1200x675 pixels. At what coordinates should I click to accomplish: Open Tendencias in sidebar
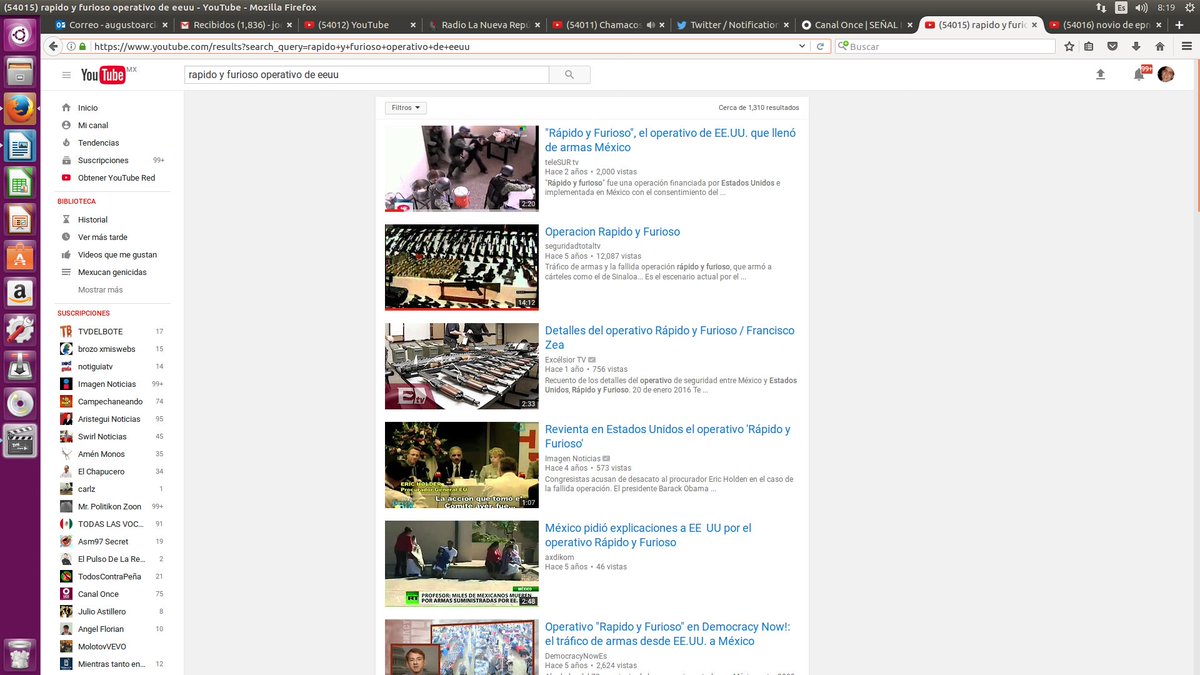(98, 143)
